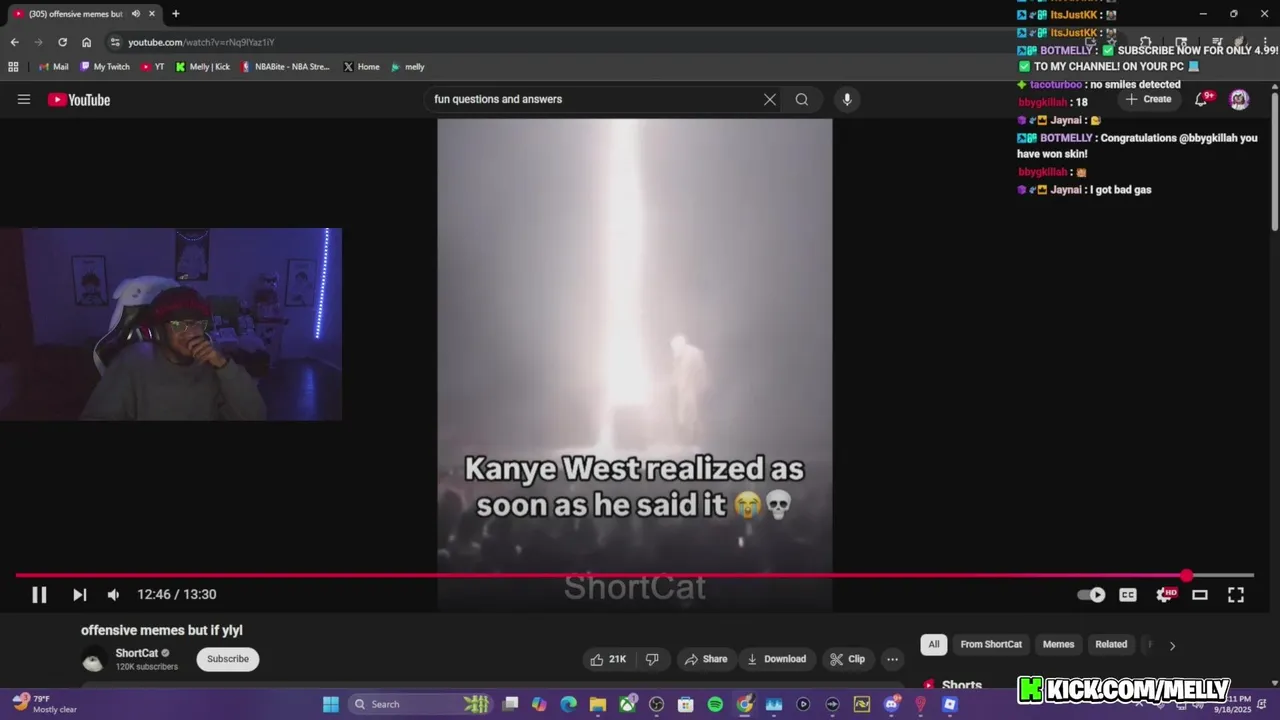Open the player settings gear
Image resolution: width=1280 pixels, height=720 pixels.
[1165, 595]
